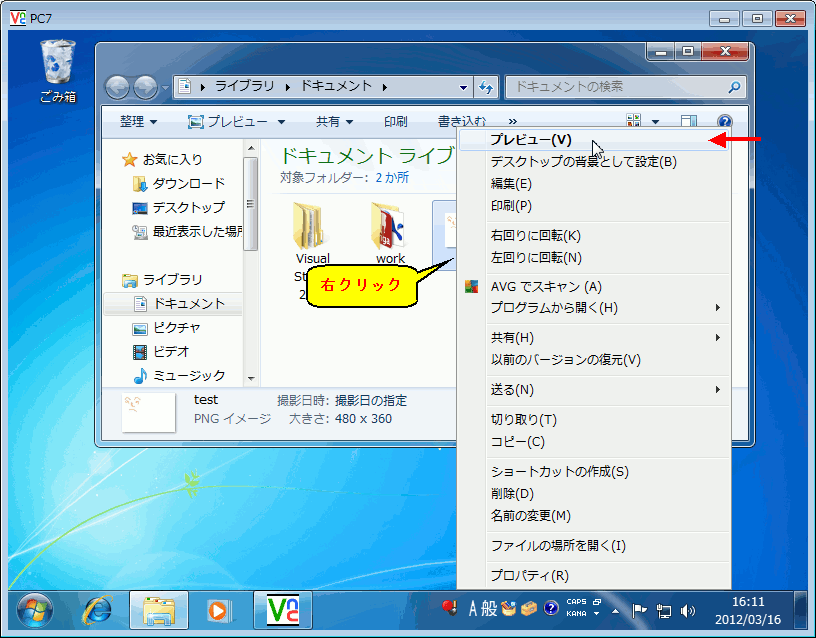The height and width of the screenshot is (638, 816).
Task: Click the Help question-mark icon on toolbar
Action: pos(725,120)
